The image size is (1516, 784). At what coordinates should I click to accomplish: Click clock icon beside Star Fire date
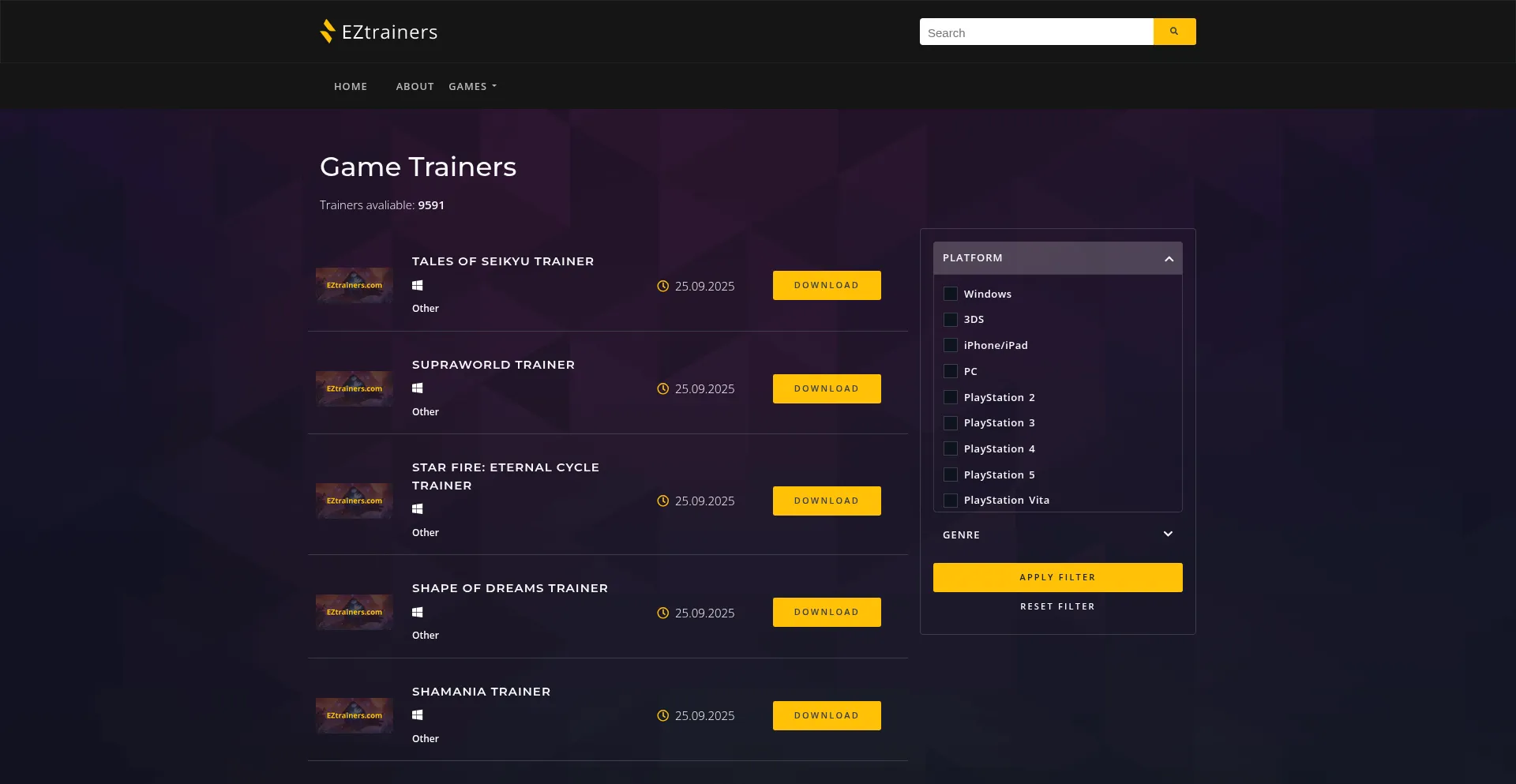point(663,501)
